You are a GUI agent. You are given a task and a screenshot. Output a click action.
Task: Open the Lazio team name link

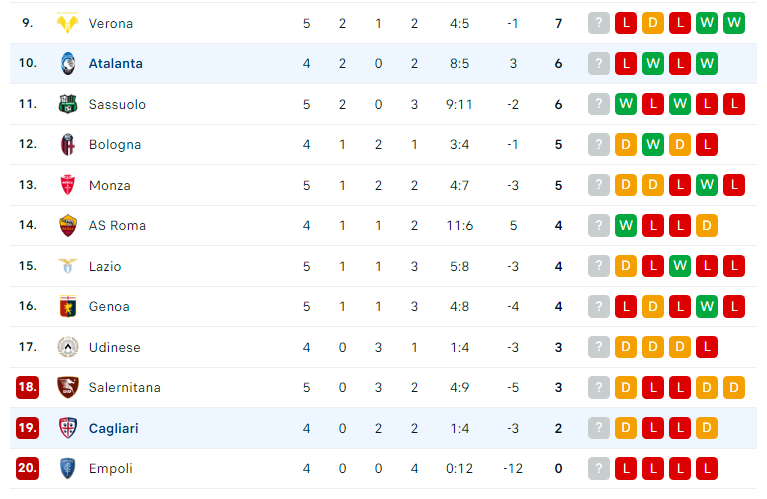pos(105,266)
